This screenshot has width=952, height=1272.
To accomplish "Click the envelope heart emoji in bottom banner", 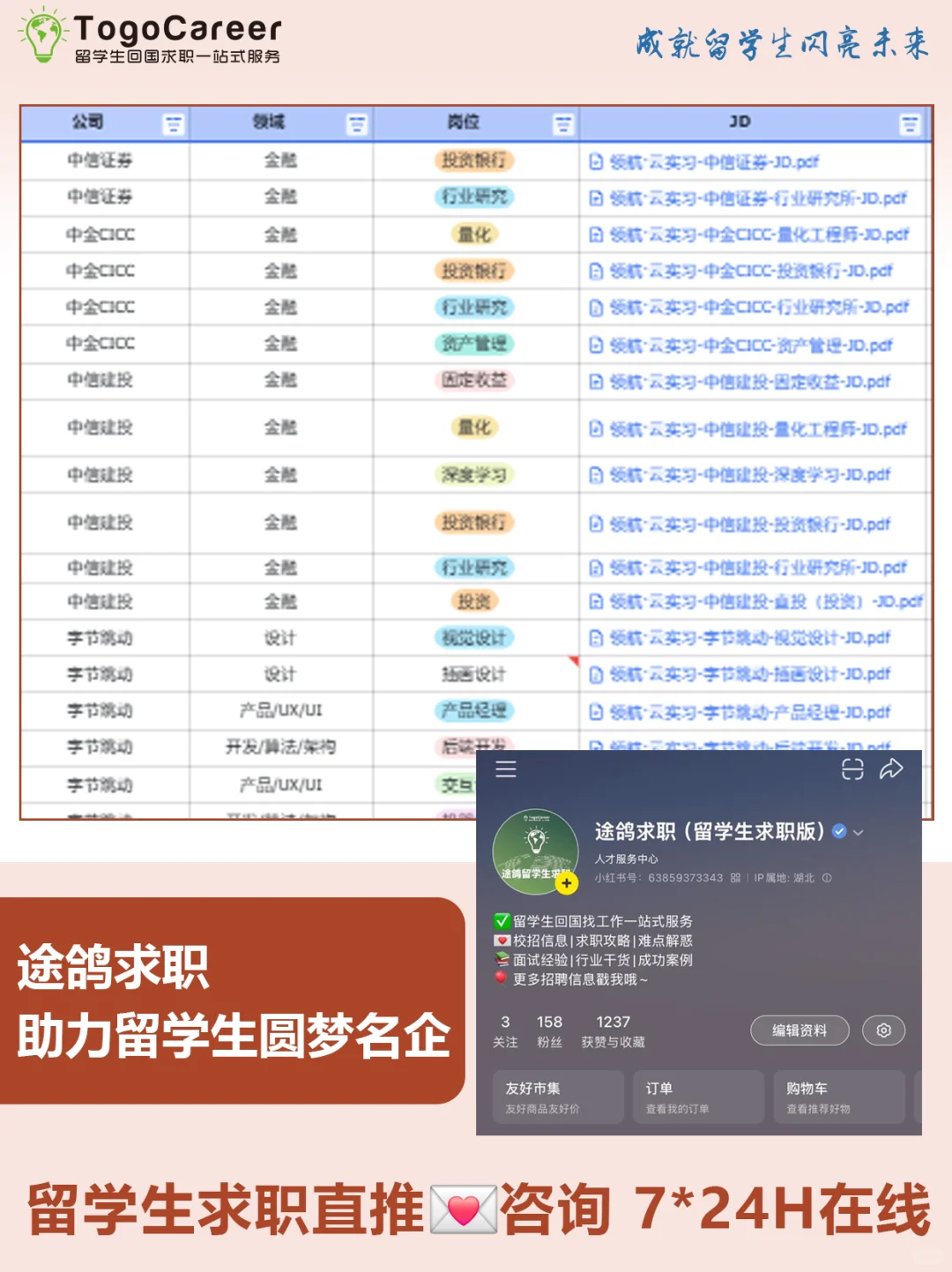I will tap(464, 1209).
